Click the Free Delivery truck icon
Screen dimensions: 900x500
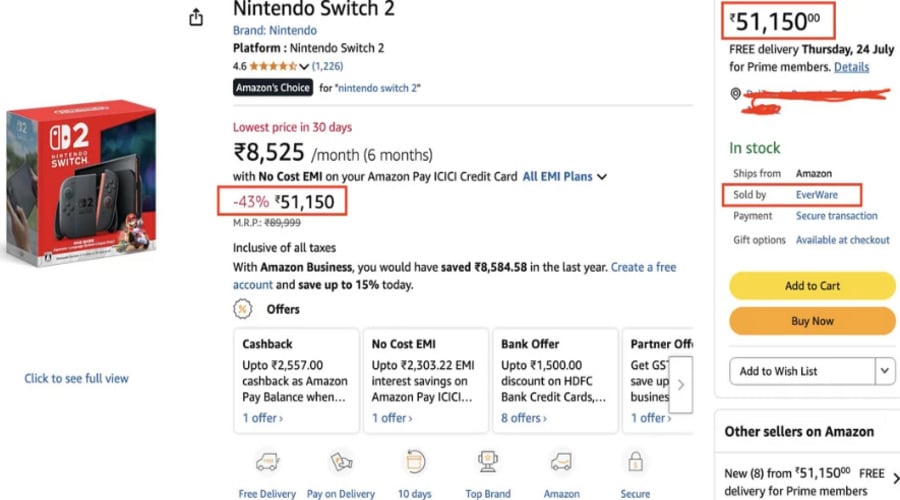(267, 461)
